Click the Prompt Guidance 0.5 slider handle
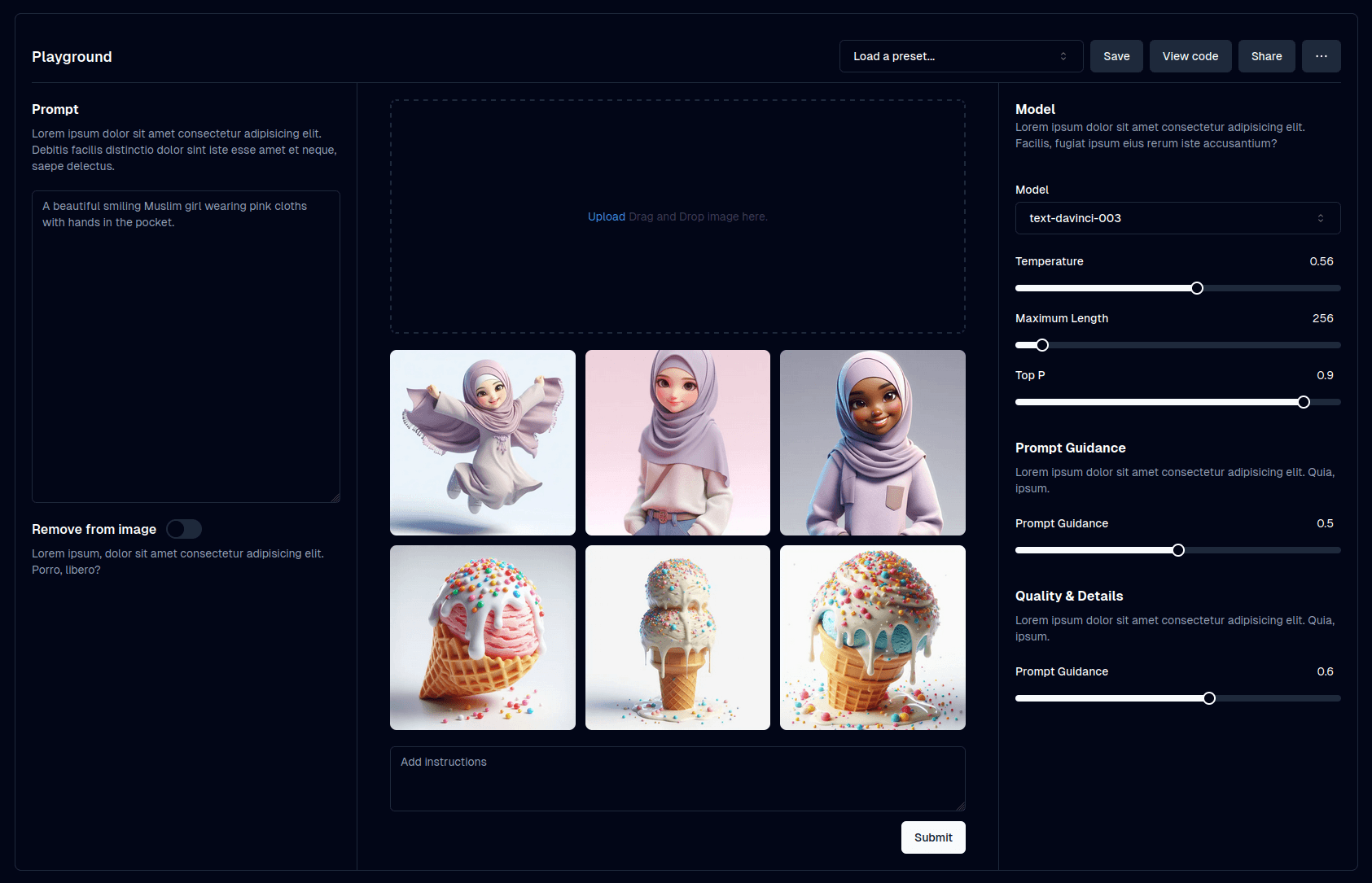Image resolution: width=1372 pixels, height=883 pixels. (1178, 550)
